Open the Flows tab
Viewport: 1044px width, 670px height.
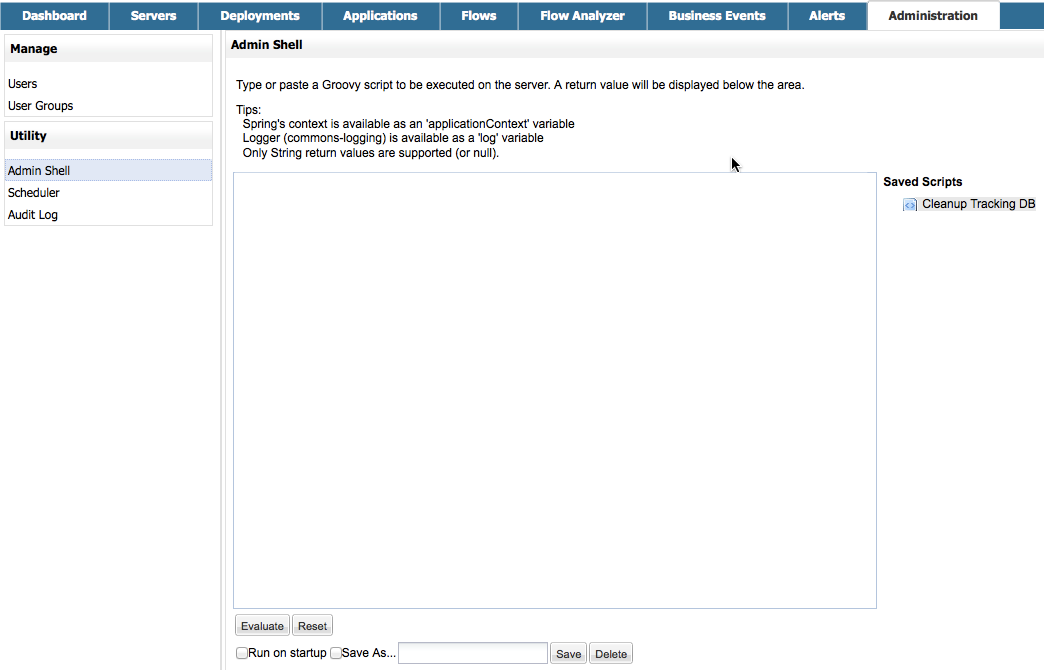(x=479, y=16)
